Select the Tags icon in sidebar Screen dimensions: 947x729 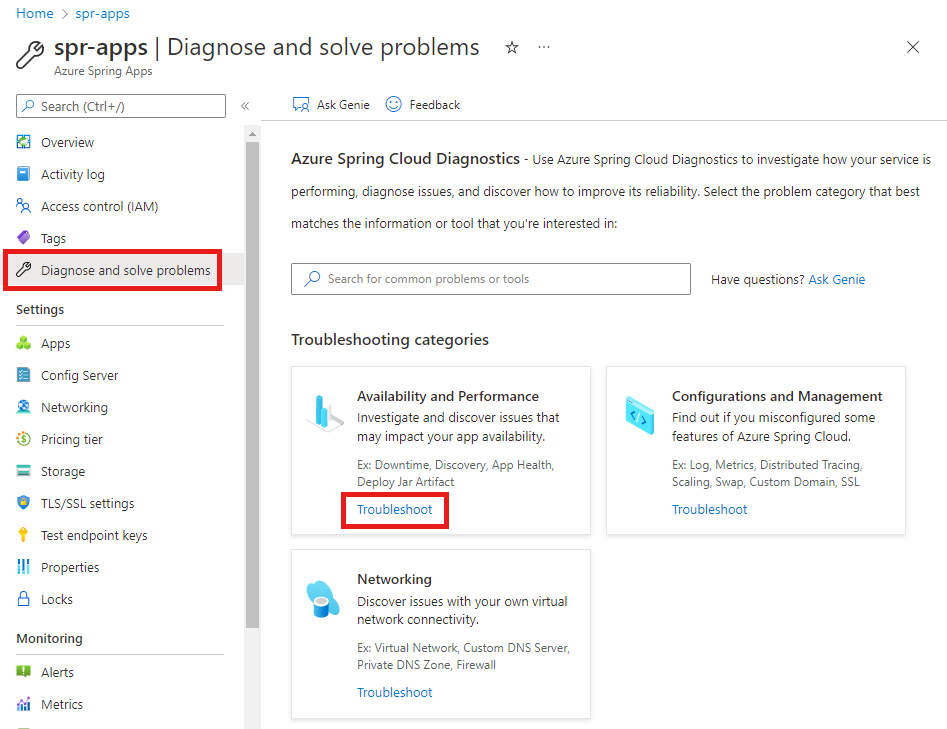tap(24, 238)
